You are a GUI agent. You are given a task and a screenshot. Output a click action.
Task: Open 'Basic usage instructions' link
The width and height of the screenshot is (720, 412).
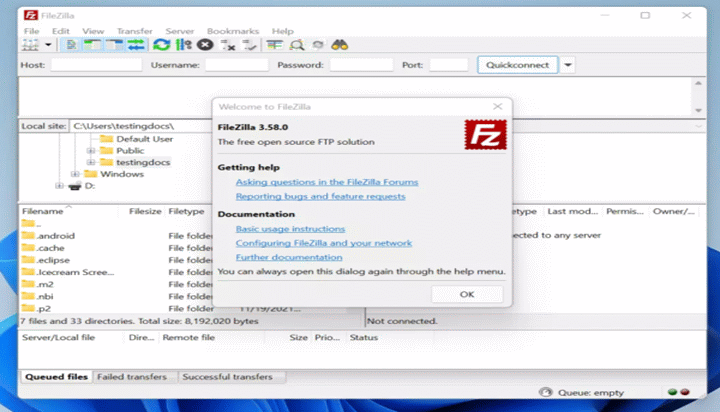(x=290, y=229)
